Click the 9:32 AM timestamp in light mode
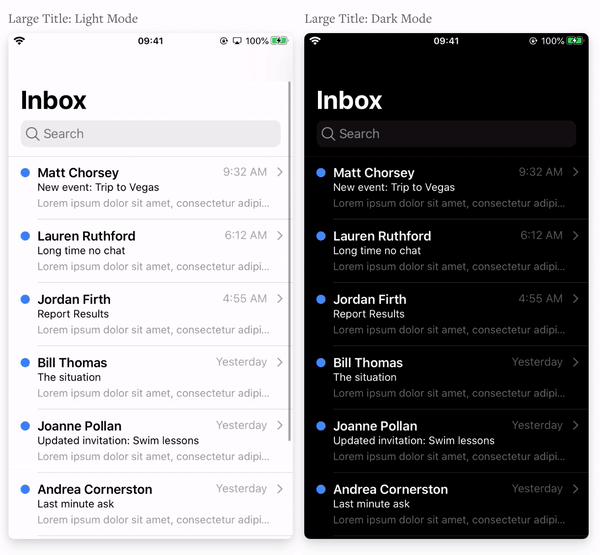The image size is (600, 555). pos(245,172)
